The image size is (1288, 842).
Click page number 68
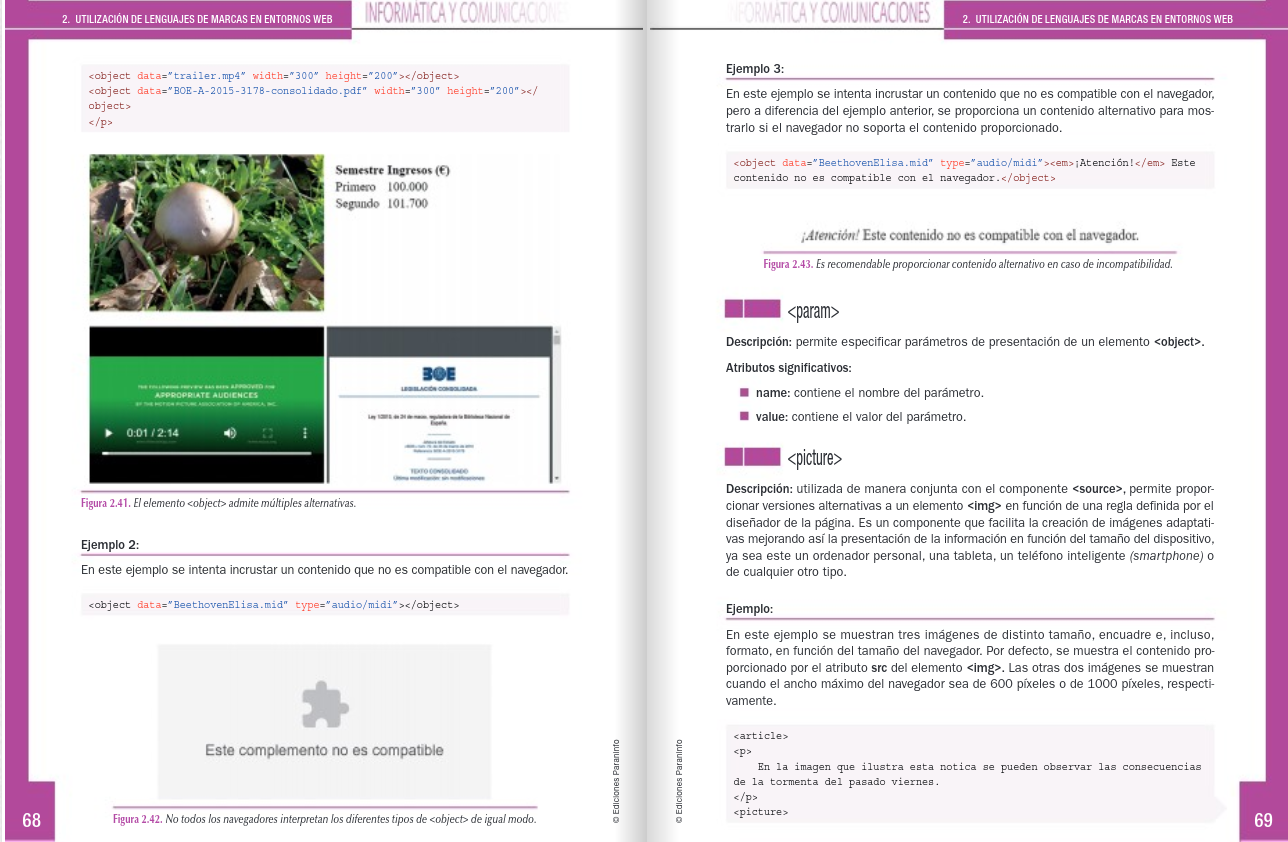pos(30,820)
